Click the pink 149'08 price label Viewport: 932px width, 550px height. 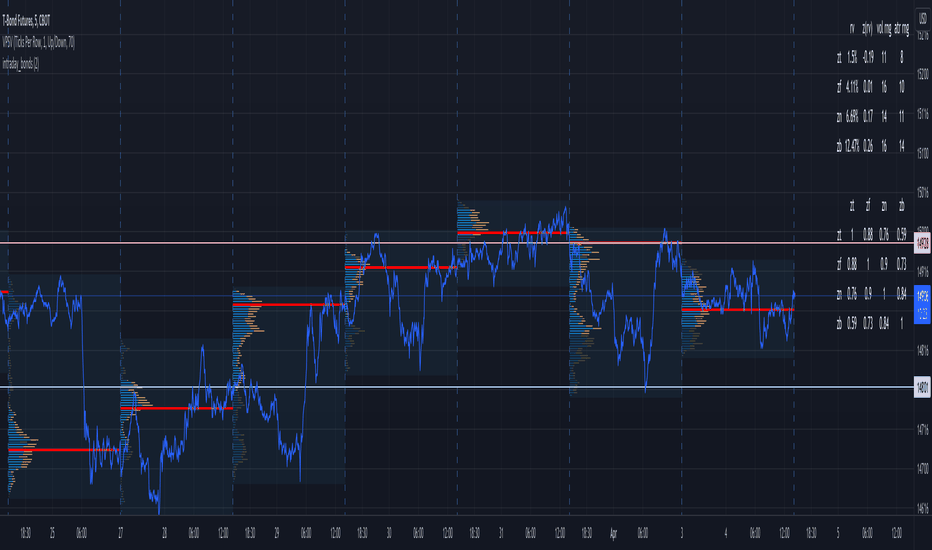coord(922,243)
